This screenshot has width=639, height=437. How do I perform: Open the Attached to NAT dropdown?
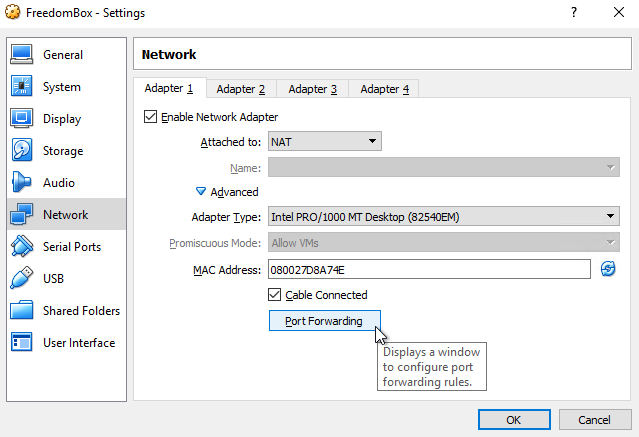pyautogui.click(x=325, y=141)
